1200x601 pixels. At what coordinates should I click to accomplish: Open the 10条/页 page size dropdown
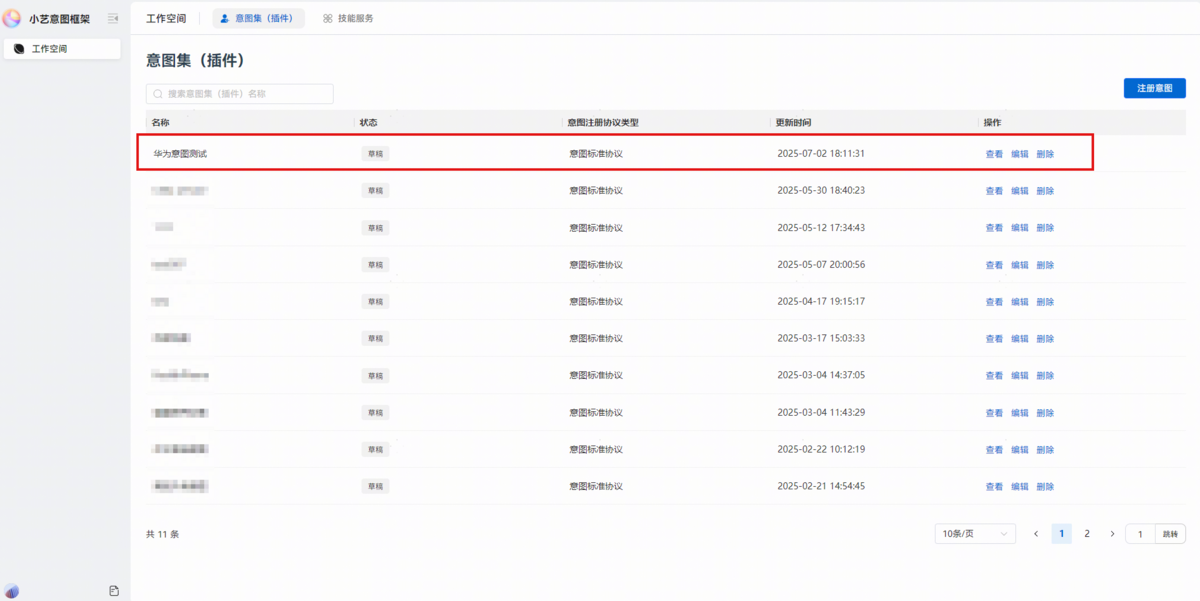coord(974,534)
